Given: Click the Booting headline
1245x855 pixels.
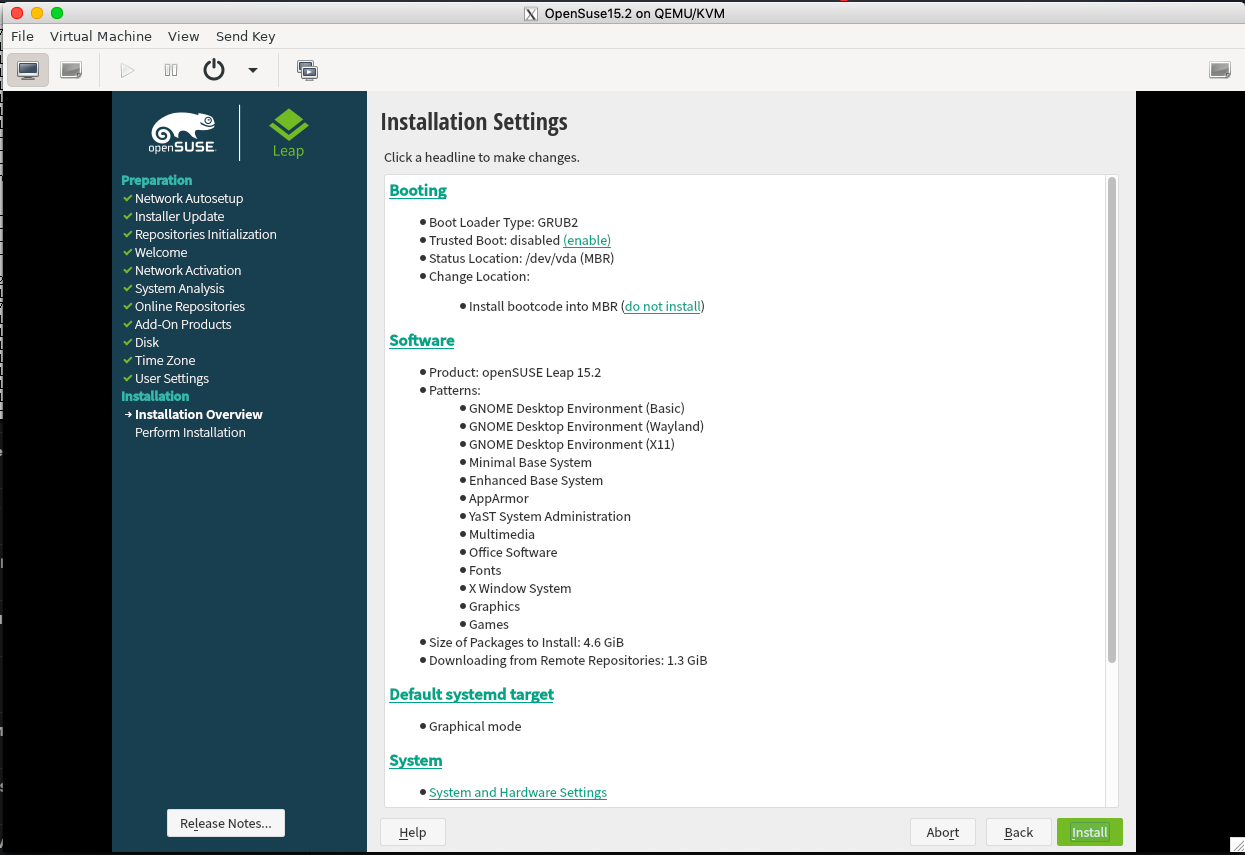Looking at the screenshot, I should click(x=418, y=190).
